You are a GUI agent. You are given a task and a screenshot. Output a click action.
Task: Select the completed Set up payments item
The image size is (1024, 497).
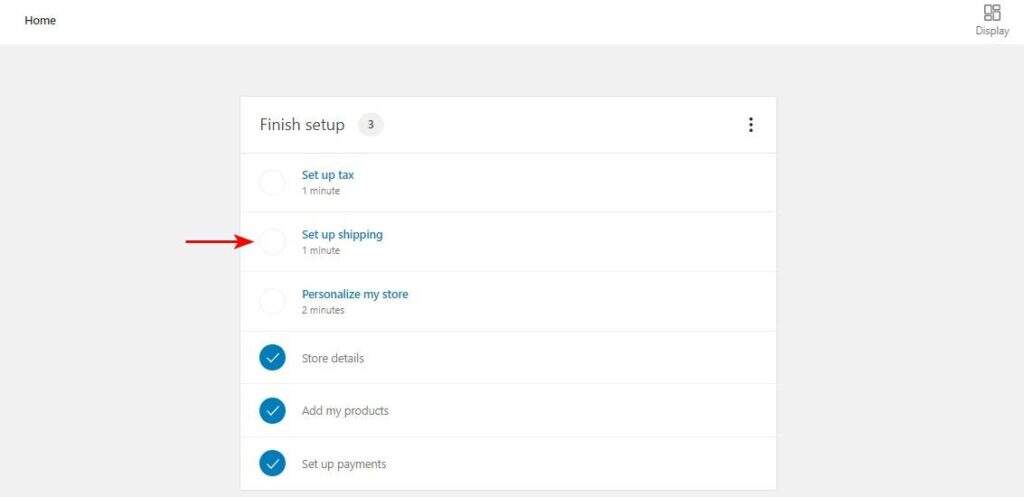pyautogui.click(x=344, y=464)
